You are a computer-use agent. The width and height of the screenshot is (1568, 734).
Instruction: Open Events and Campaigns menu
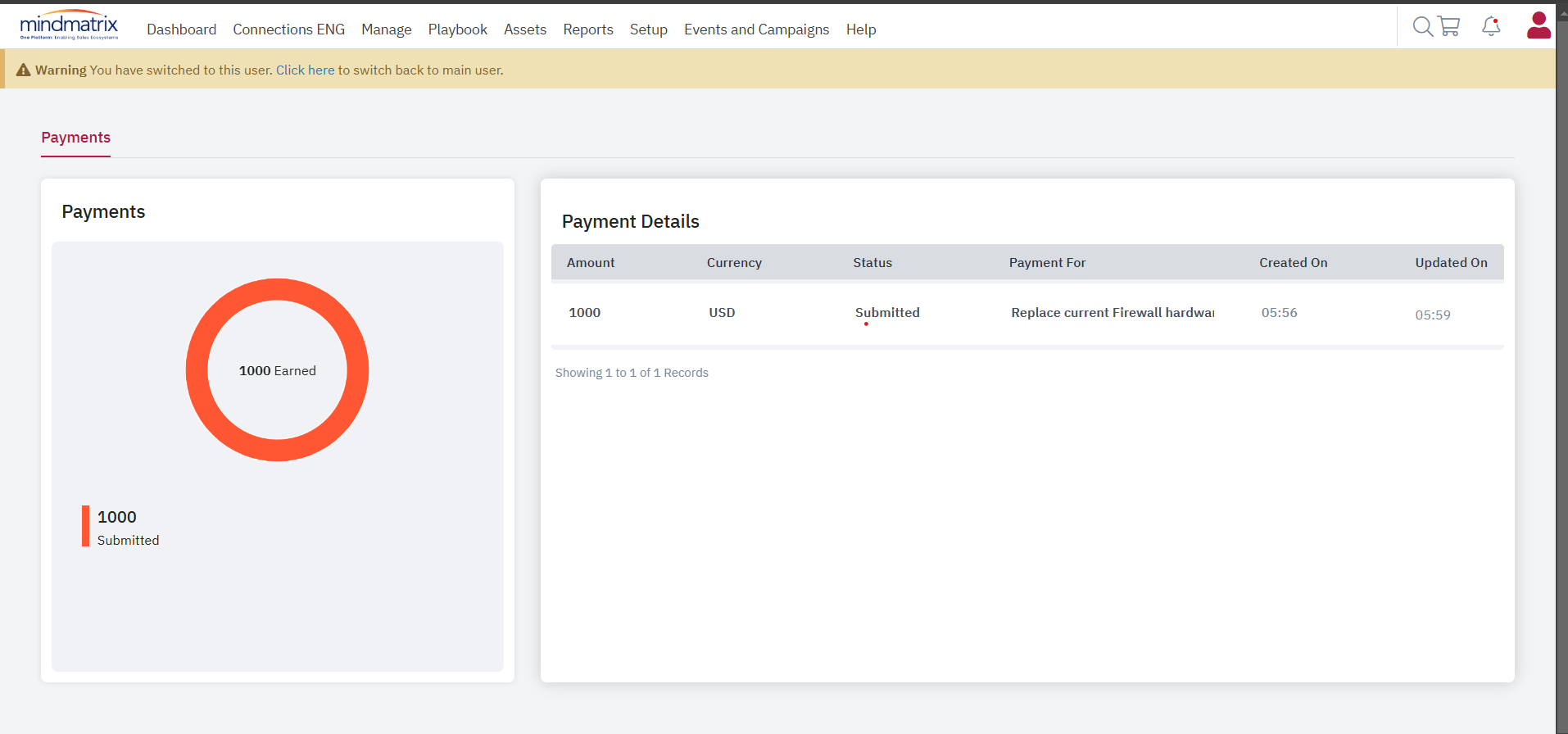(756, 29)
